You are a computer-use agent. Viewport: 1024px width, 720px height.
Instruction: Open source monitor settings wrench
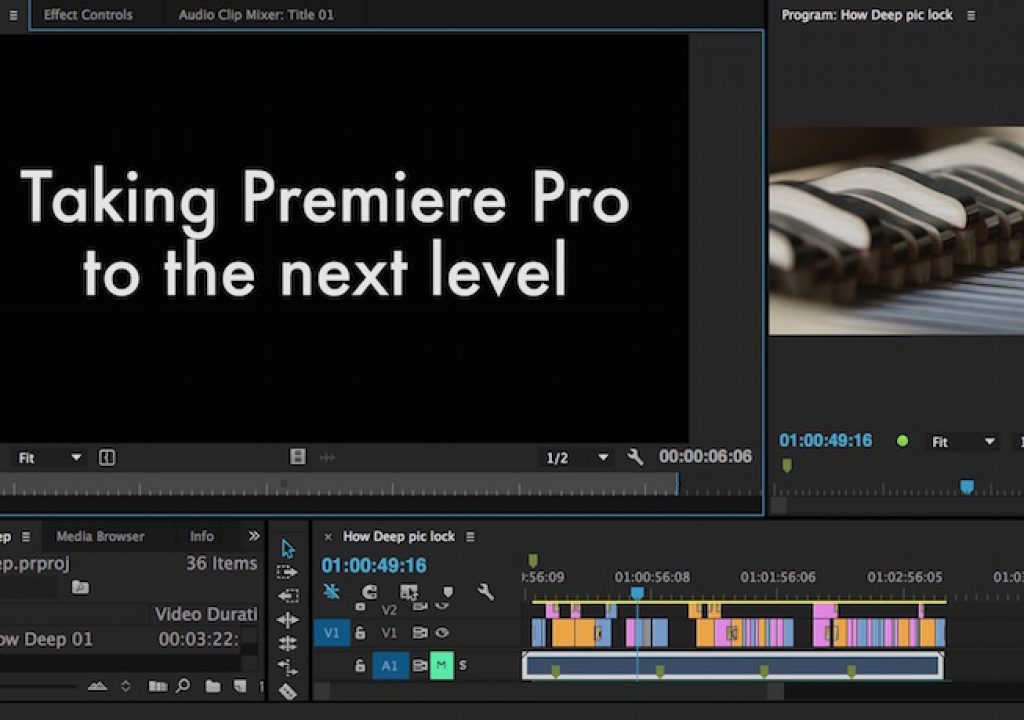635,457
